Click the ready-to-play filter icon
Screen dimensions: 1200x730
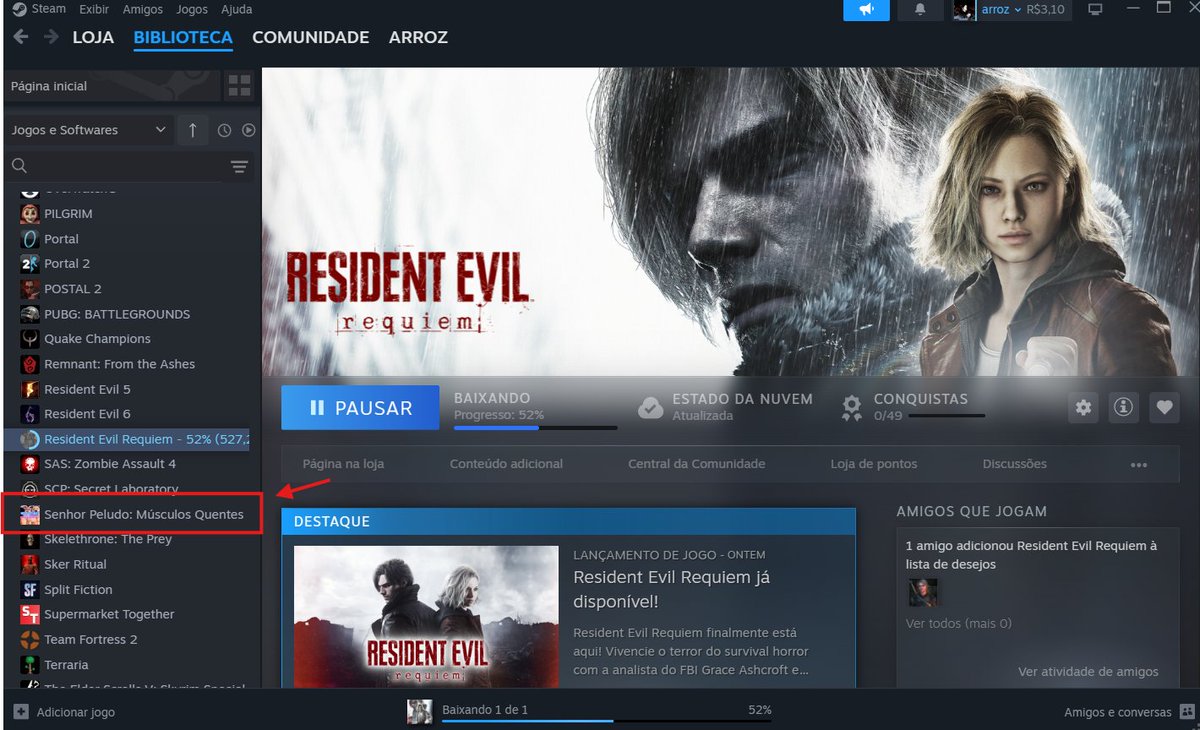click(x=248, y=130)
